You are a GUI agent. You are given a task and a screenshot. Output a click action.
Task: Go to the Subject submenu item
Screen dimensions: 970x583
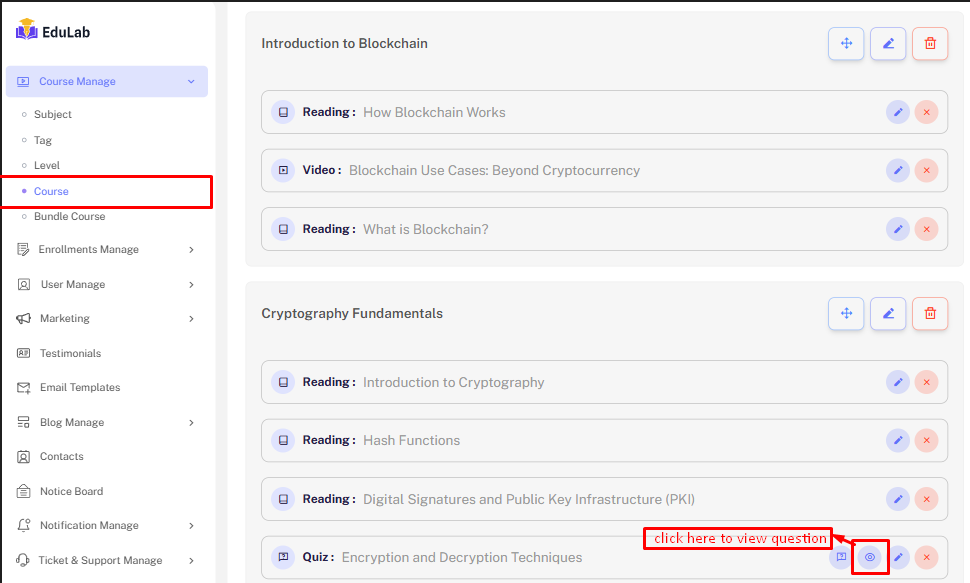click(53, 115)
